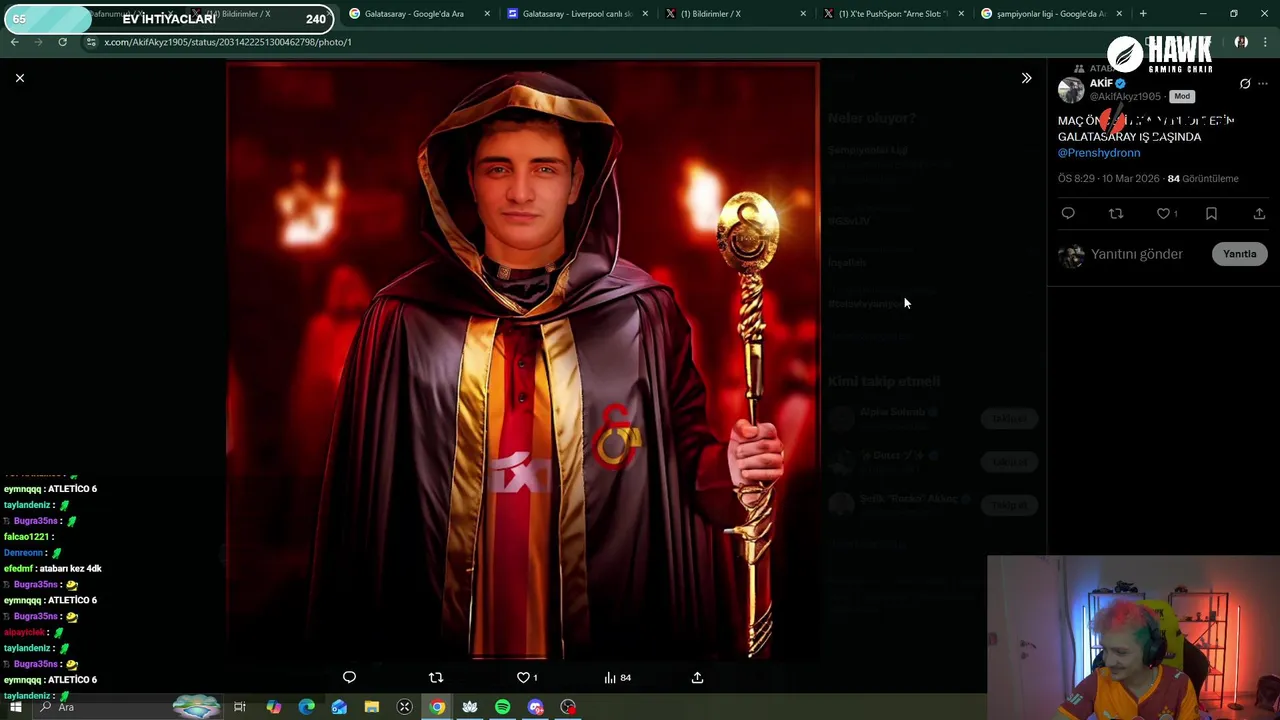
Task: Open the Windows Start menu
Action: [15, 707]
